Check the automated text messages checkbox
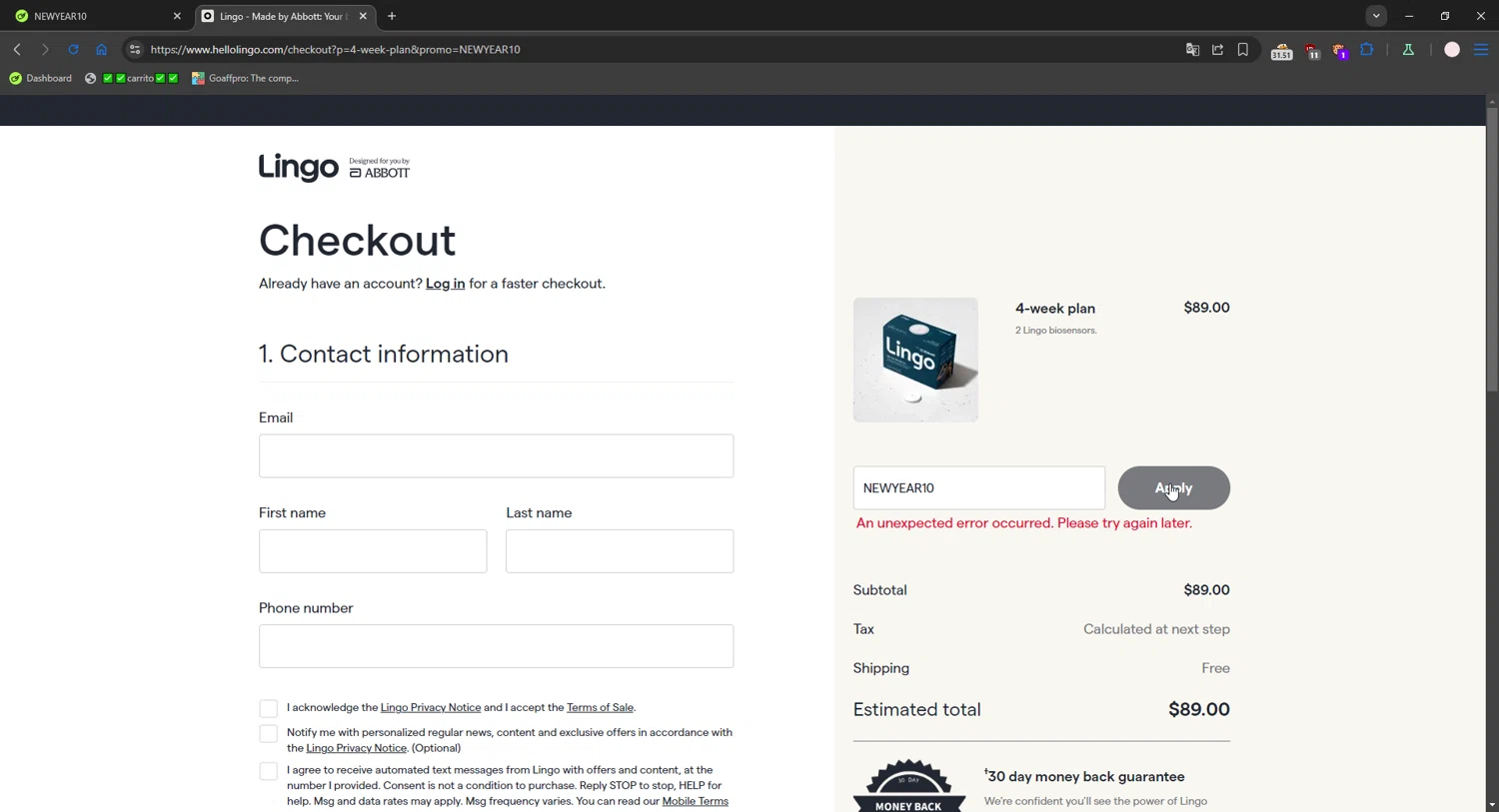 [x=268, y=771]
